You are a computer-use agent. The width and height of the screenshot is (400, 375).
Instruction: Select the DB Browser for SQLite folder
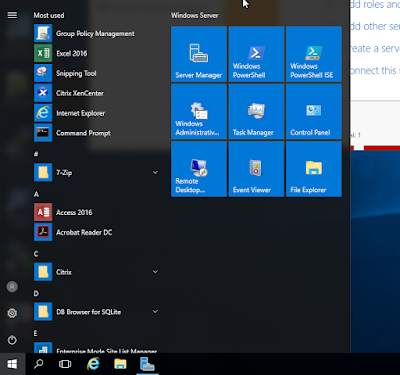97,312
